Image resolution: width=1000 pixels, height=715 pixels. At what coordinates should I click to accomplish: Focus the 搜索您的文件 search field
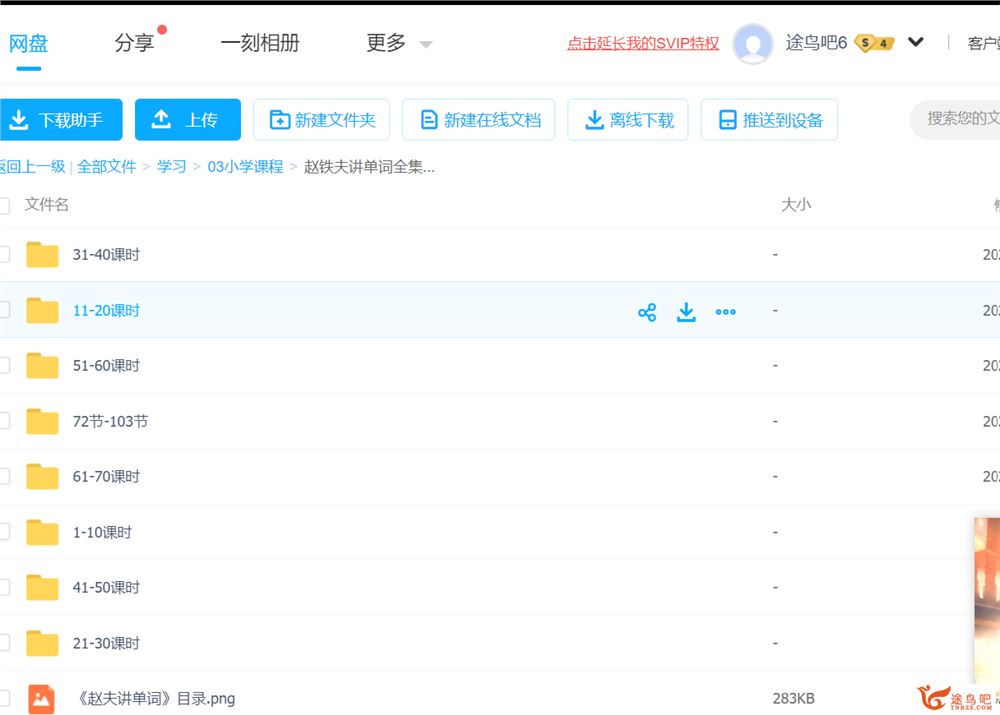coord(955,119)
